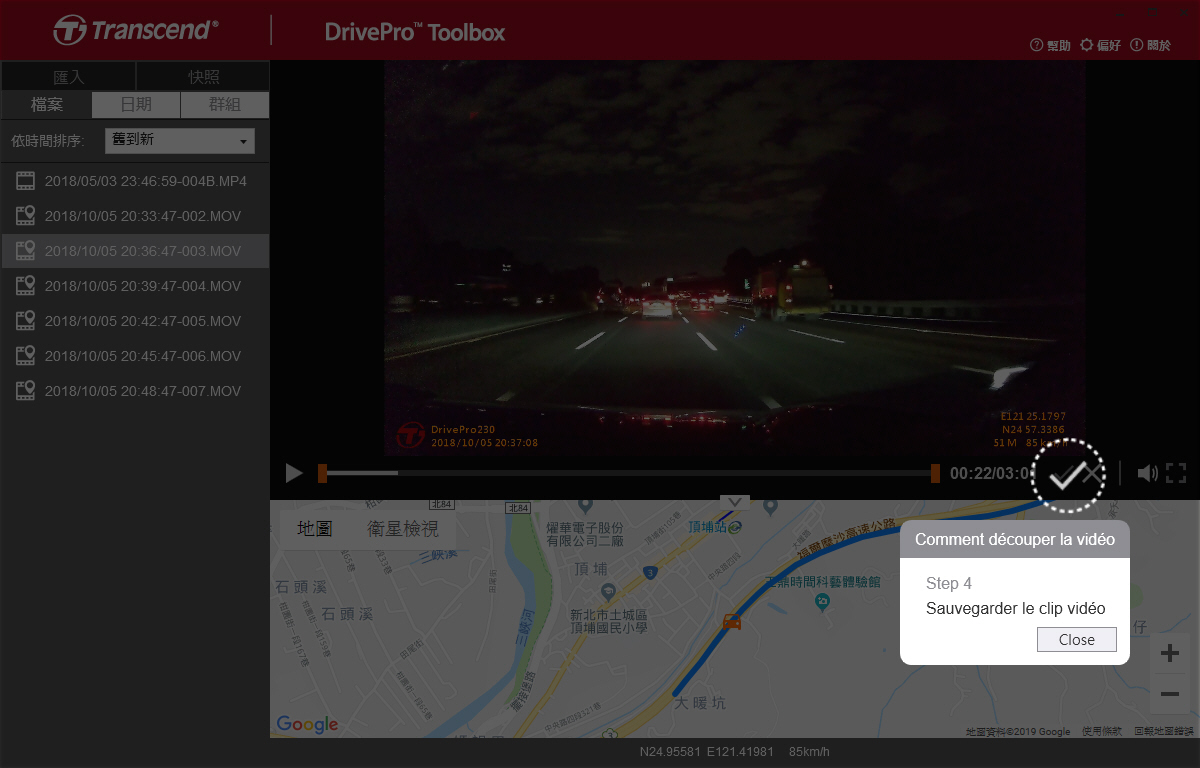Open the sort order dropdown 舊到新
This screenshot has width=1200, height=768.
click(180, 141)
